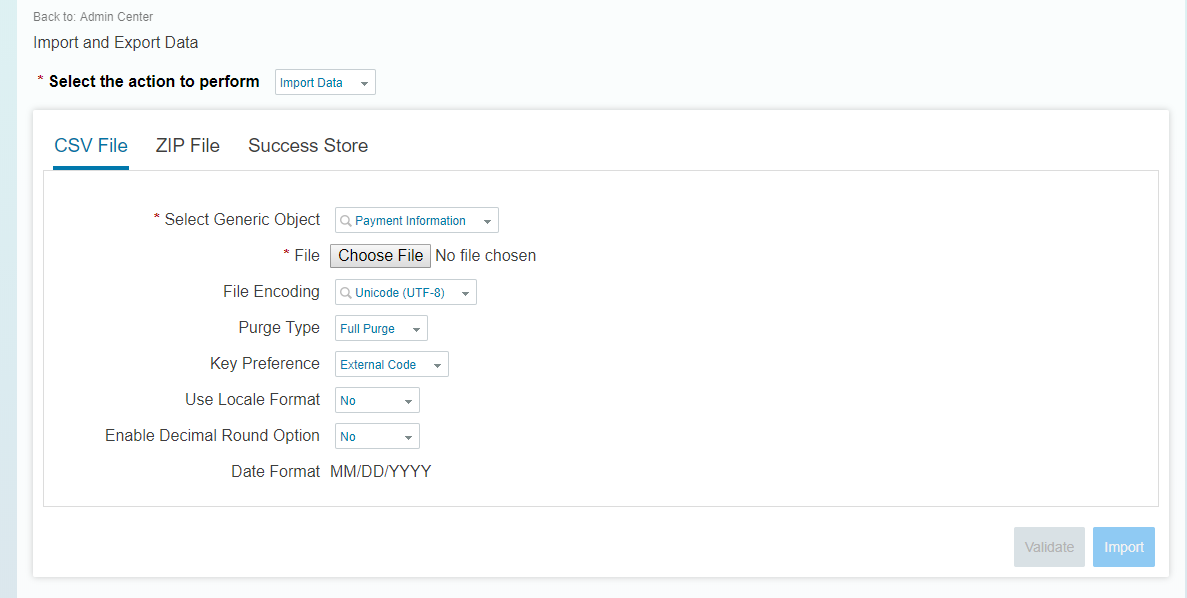Click the 'Select the action to perform' label
Image resolution: width=1187 pixels, height=598 pixels.
(154, 81)
